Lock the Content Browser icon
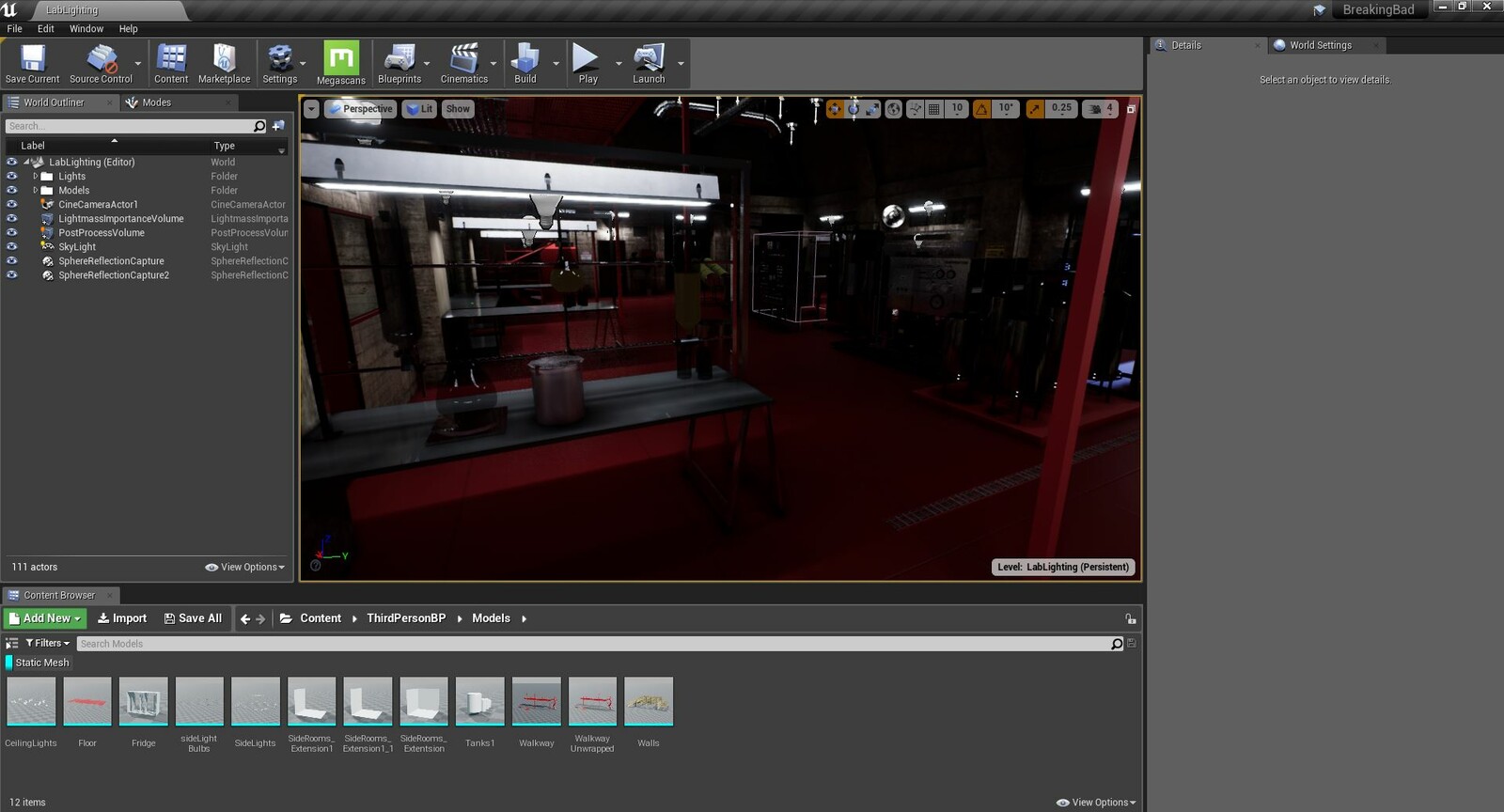 (x=1131, y=618)
